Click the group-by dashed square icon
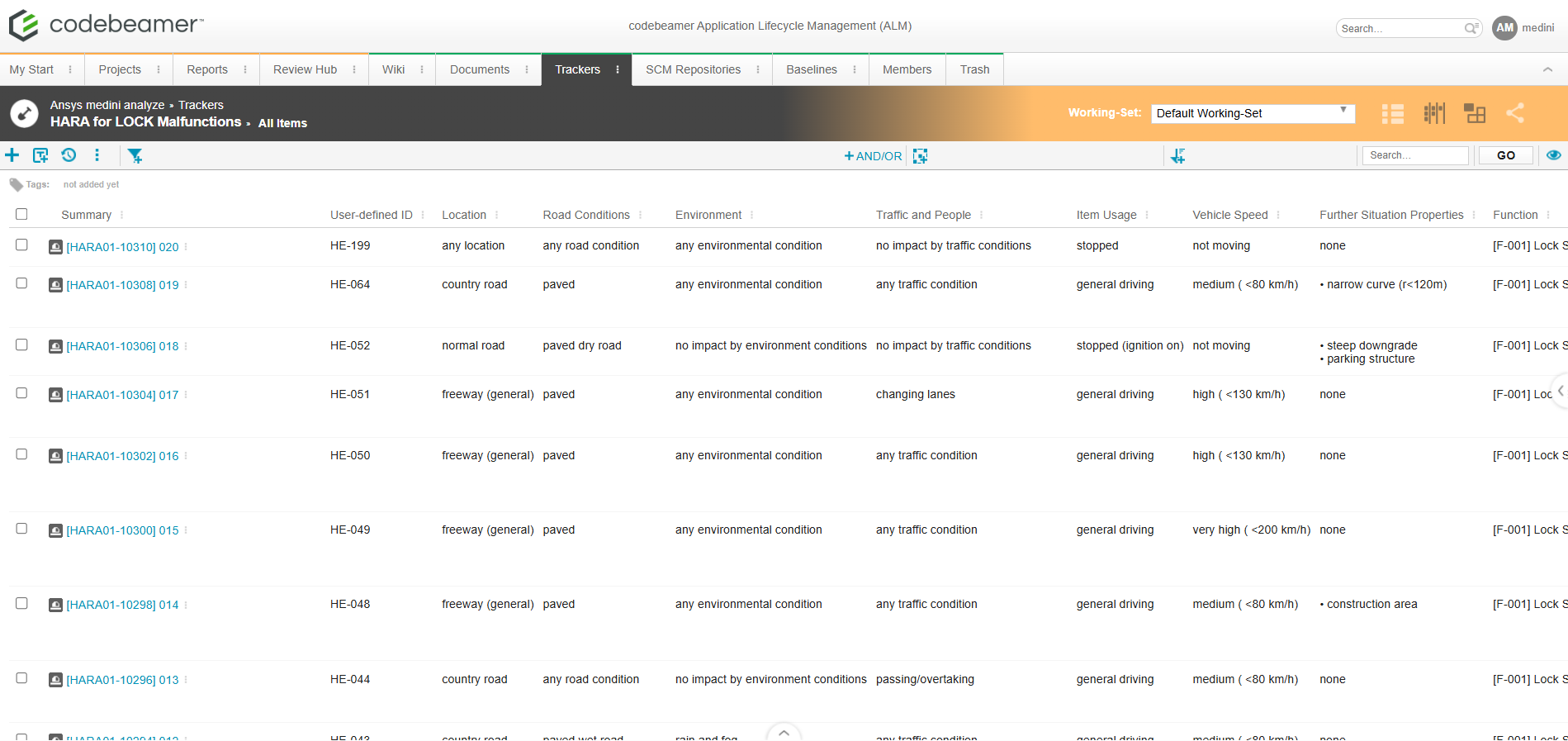 920,156
